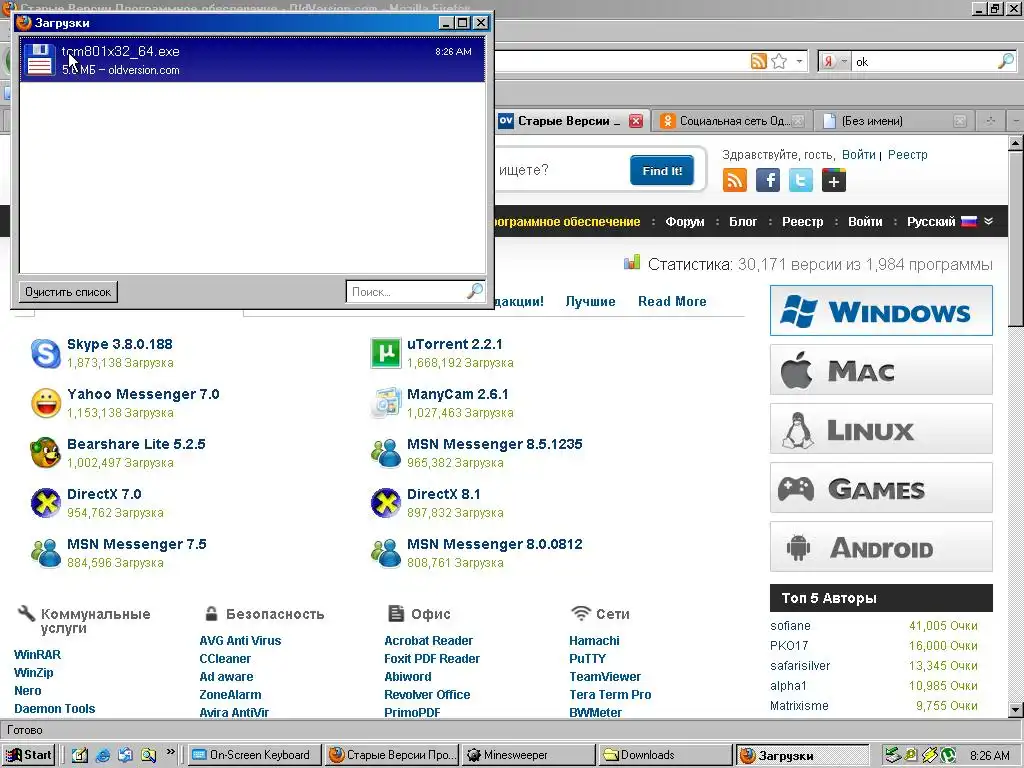The width and height of the screenshot is (1024, 768).
Task: Close the Старые Версии tab
Action: click(x=635, y=121)
